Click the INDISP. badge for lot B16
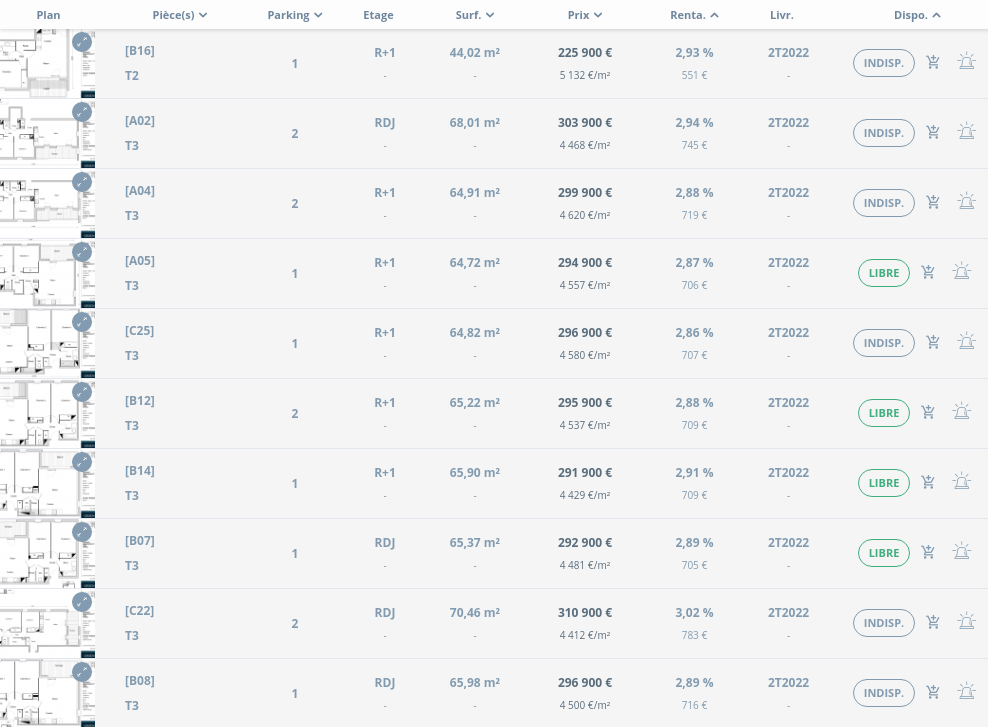Image resolution: width=988 pixels, height=727 pixels. 884,63
